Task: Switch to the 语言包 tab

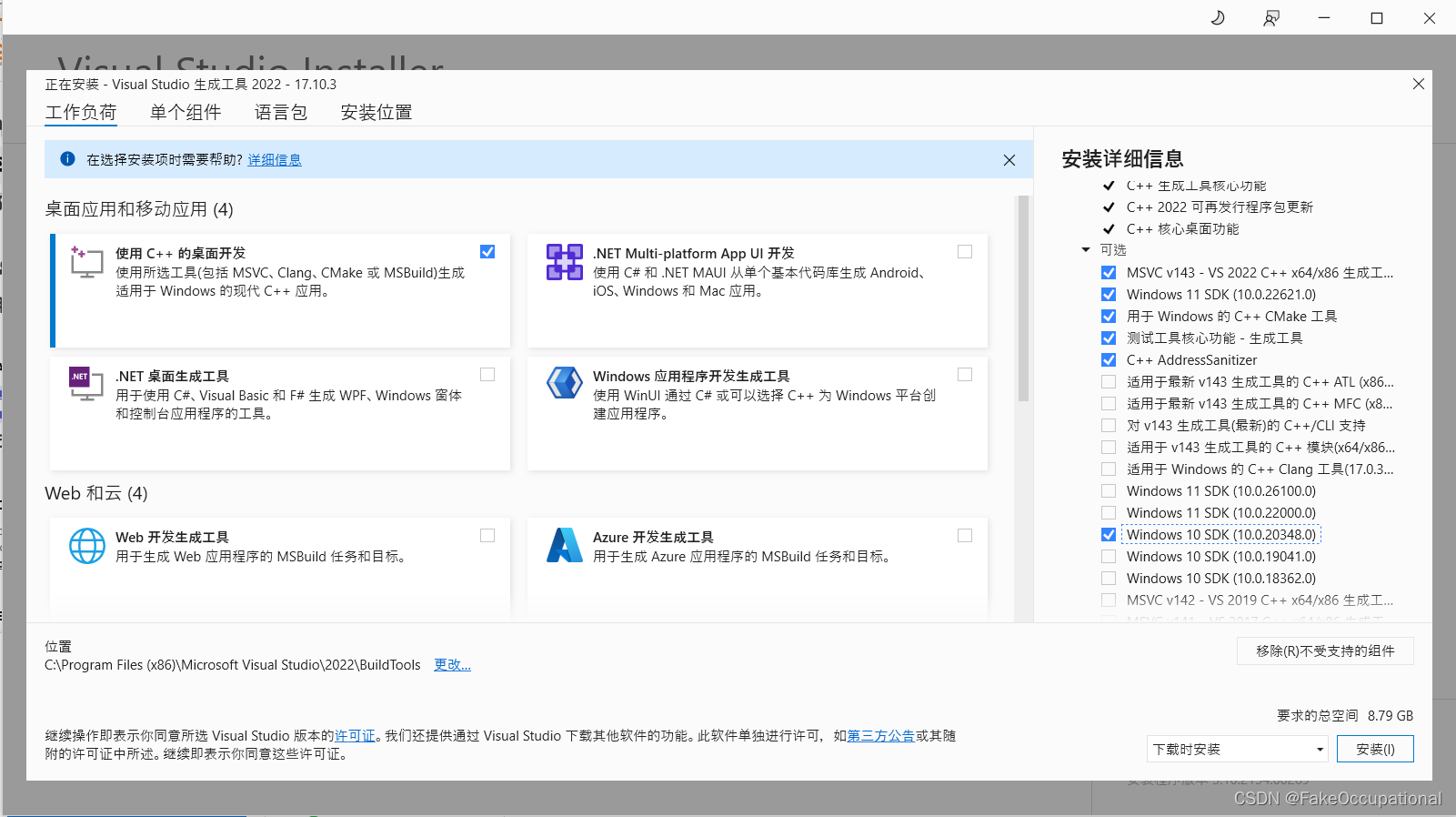Action: click(281, 113)
